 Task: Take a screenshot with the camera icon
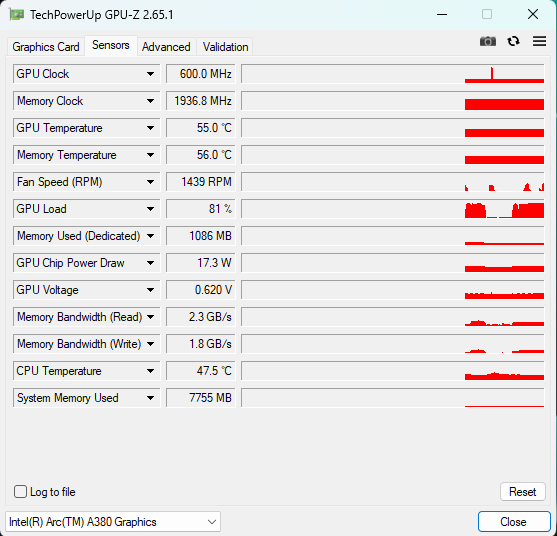(x=488, y=41)
